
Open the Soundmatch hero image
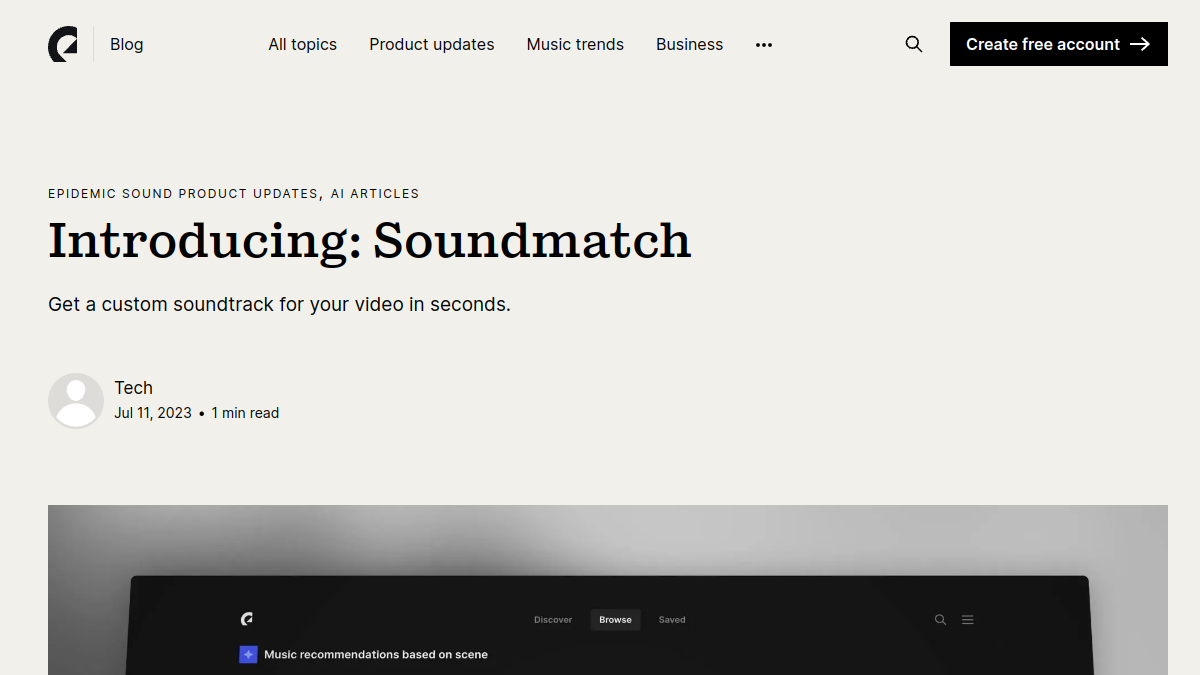[608, 590]
